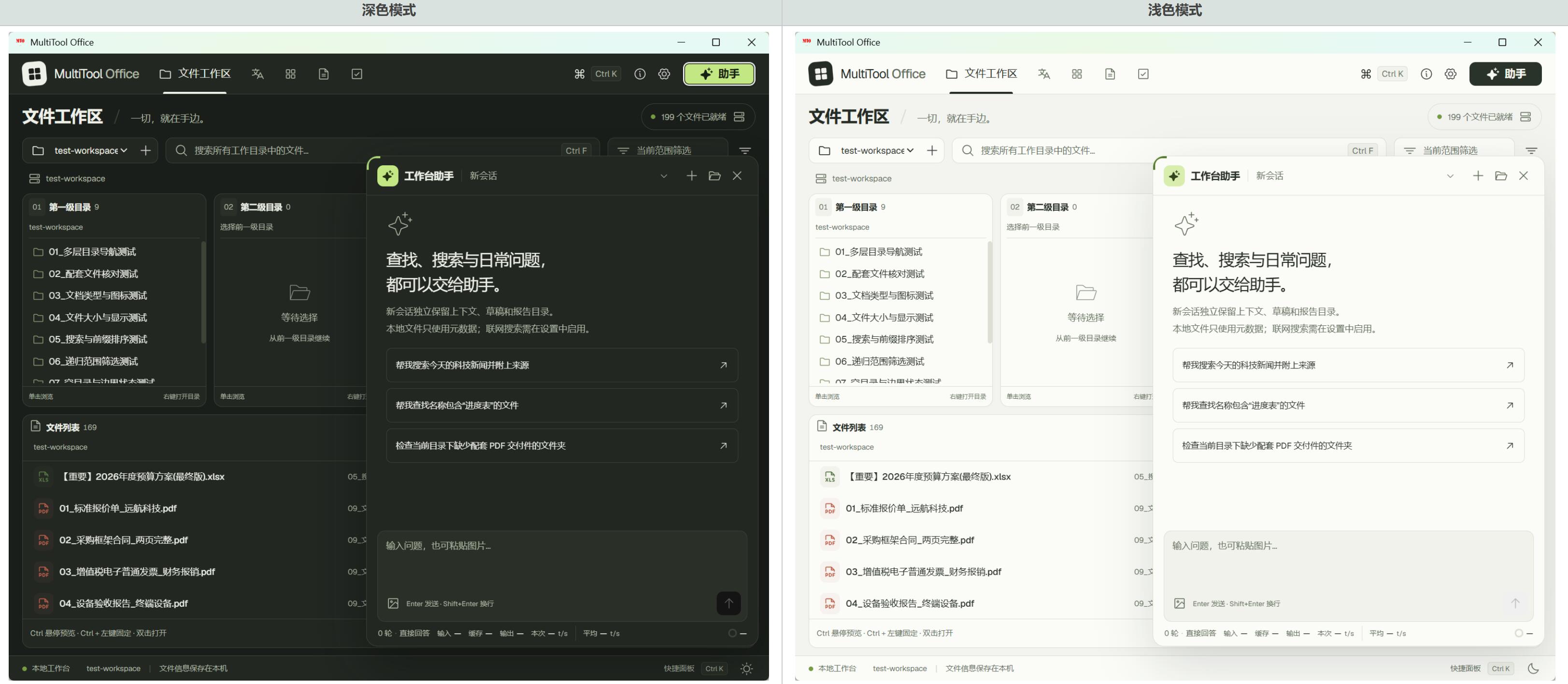
Task: Open 当前范围筛选 filter in dark window
Action: pyautogui.click(x=668, y=150)
